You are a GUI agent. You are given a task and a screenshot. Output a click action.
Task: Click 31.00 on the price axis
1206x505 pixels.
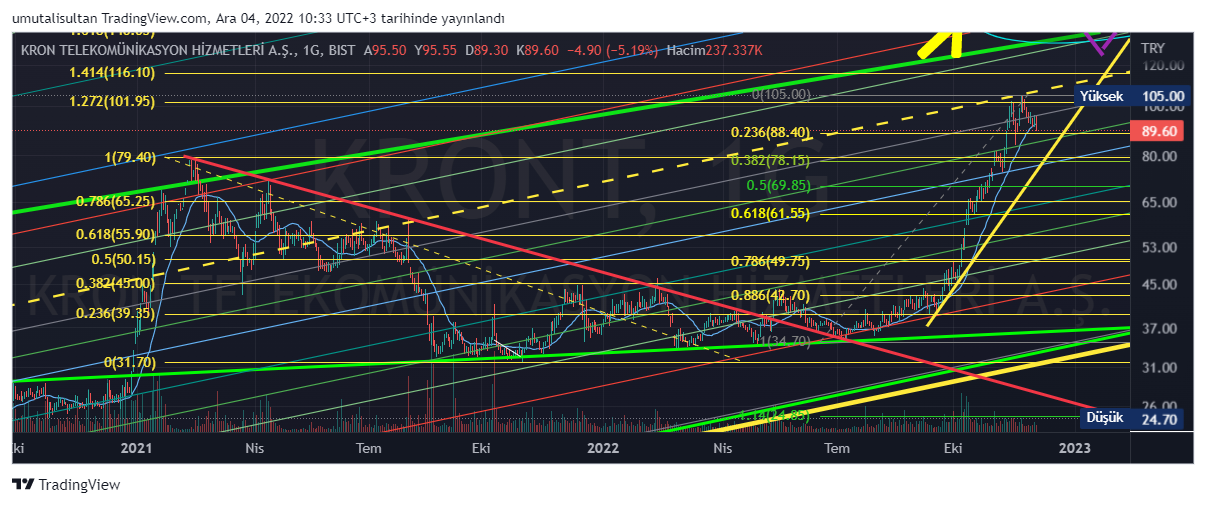[1160, 368]
